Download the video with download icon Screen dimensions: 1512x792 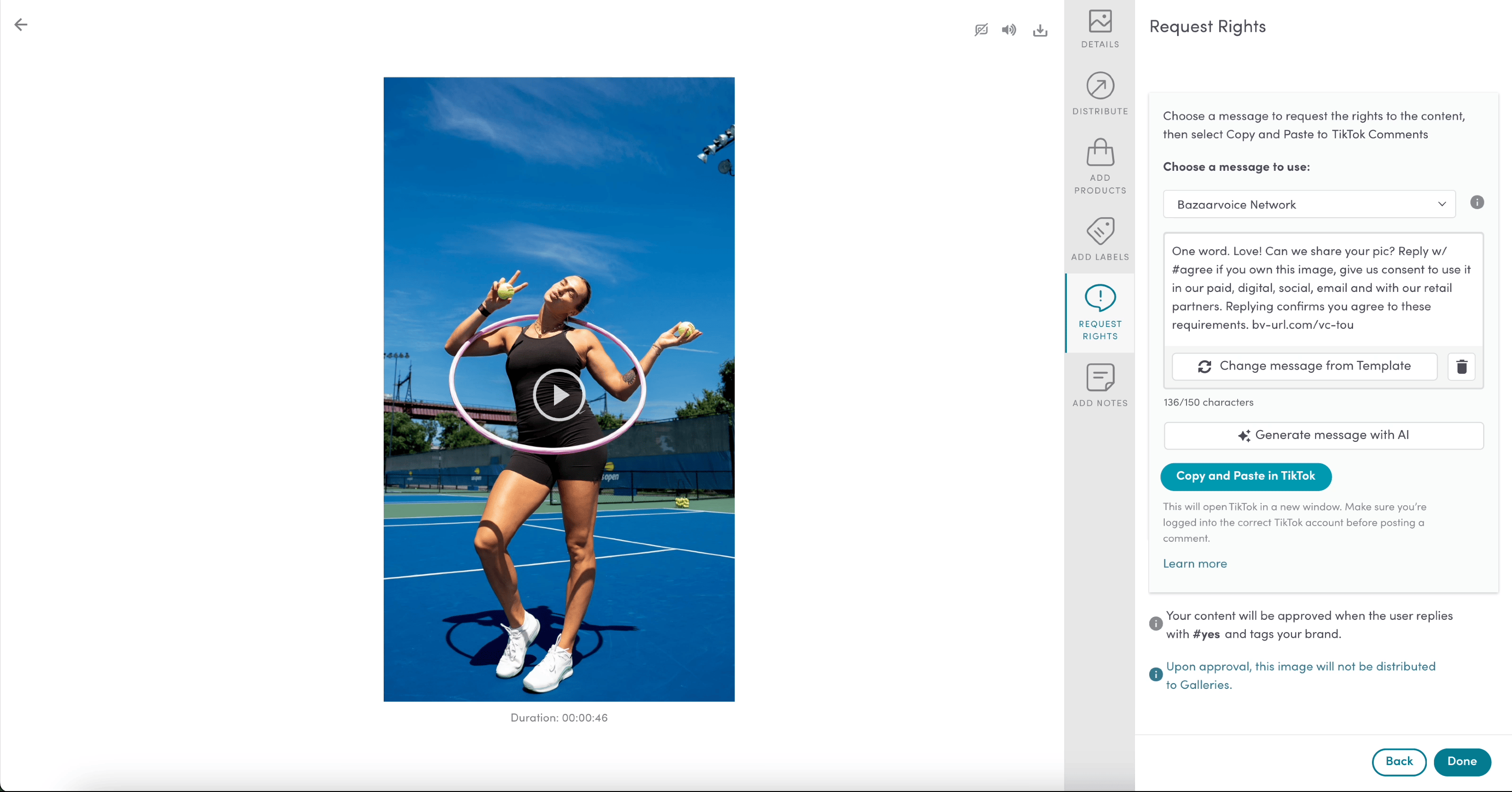tap(1039, 30)
